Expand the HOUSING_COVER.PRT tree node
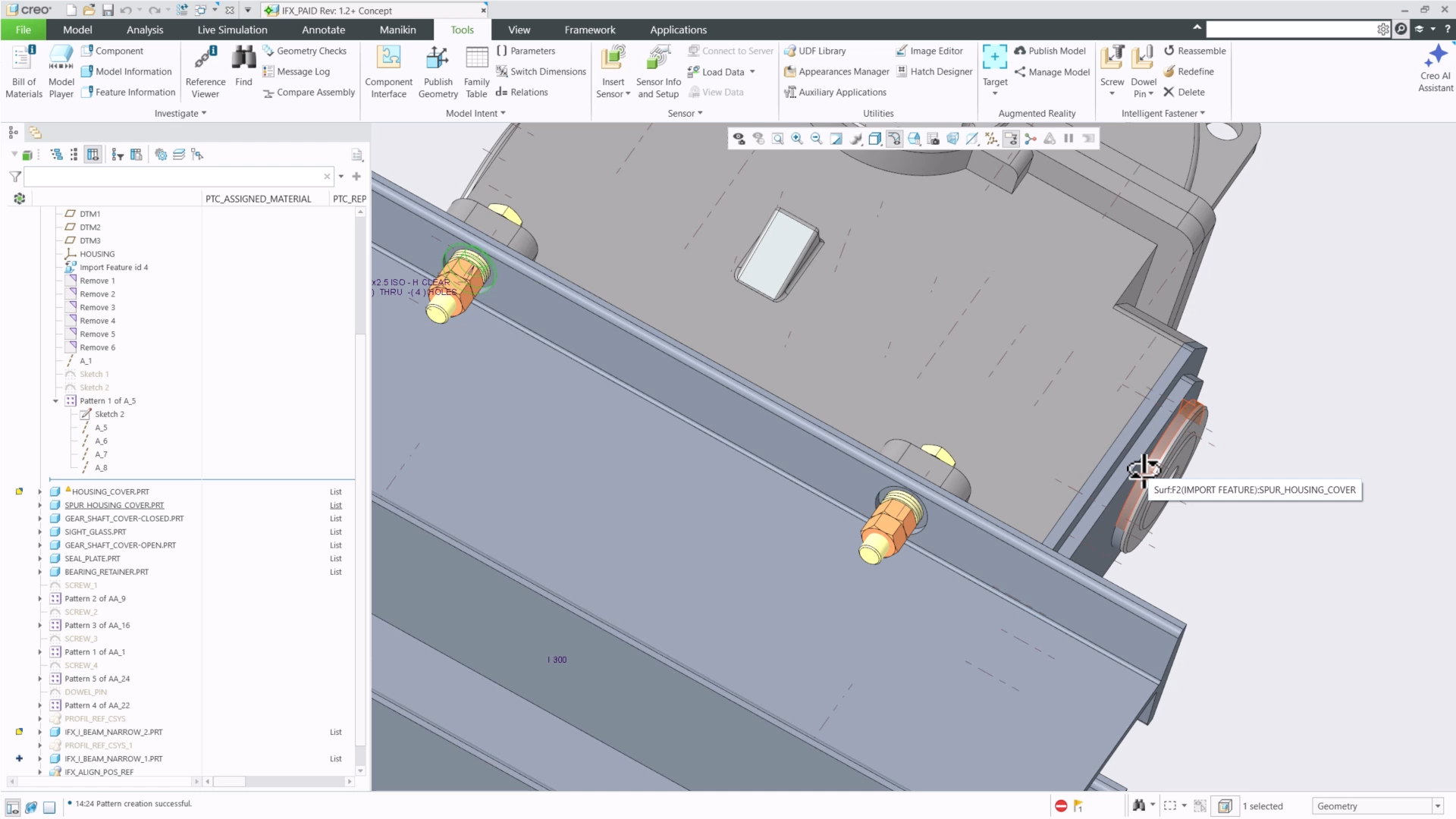The width and height of the screenshot is (1456, 819). coord(40,492)
